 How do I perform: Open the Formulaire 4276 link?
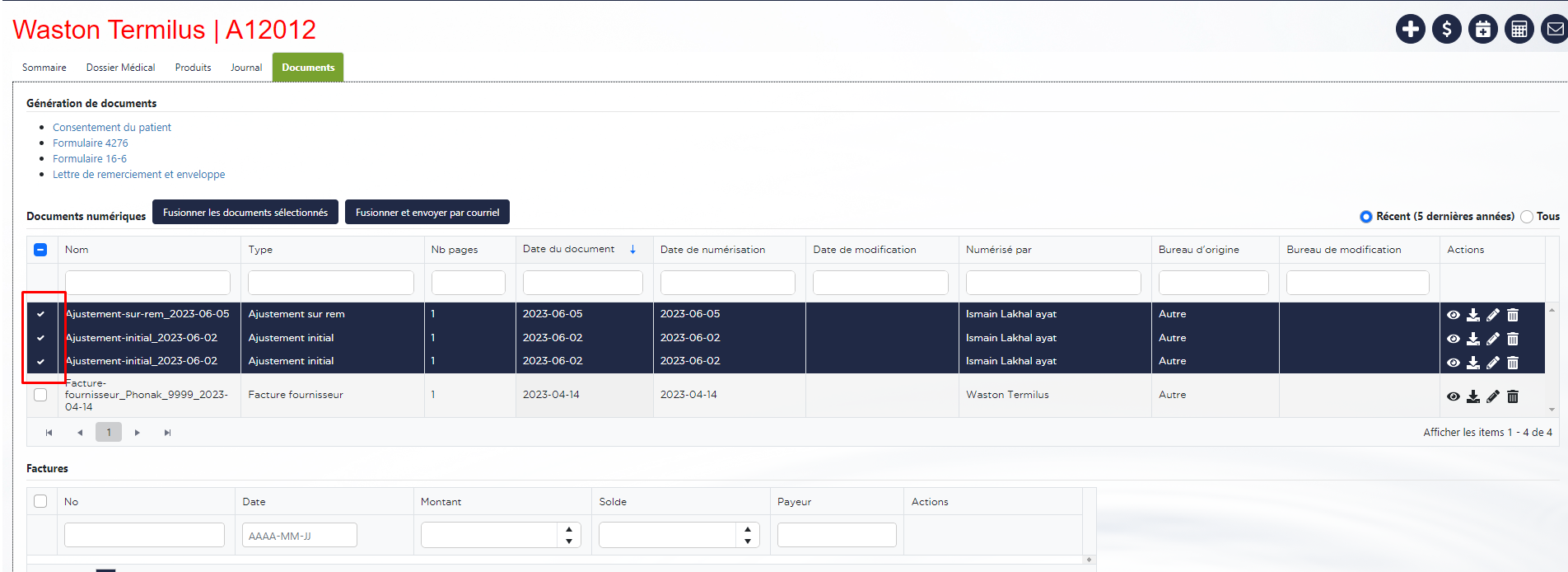pos(91,143)
